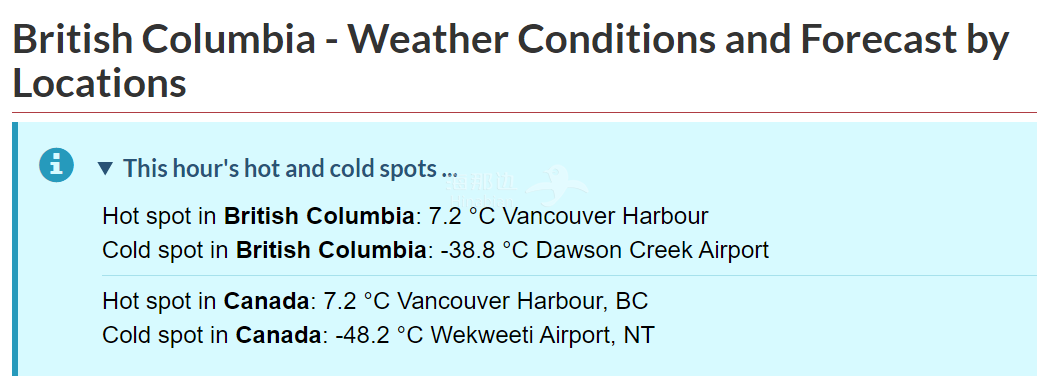Click the blue information circle icon
1037x376 pixels.
pyautogui.click(x=56, y=165)
